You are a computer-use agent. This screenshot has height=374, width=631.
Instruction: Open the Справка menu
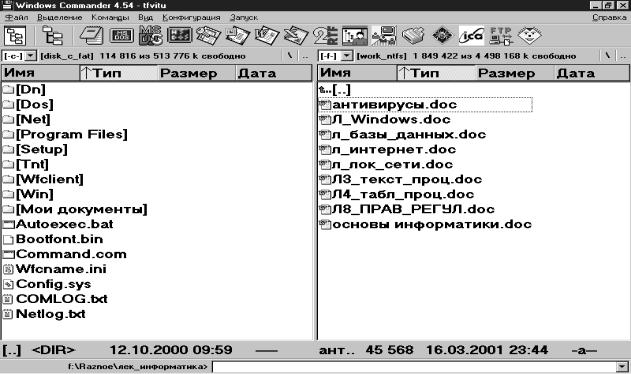(610, 17)
